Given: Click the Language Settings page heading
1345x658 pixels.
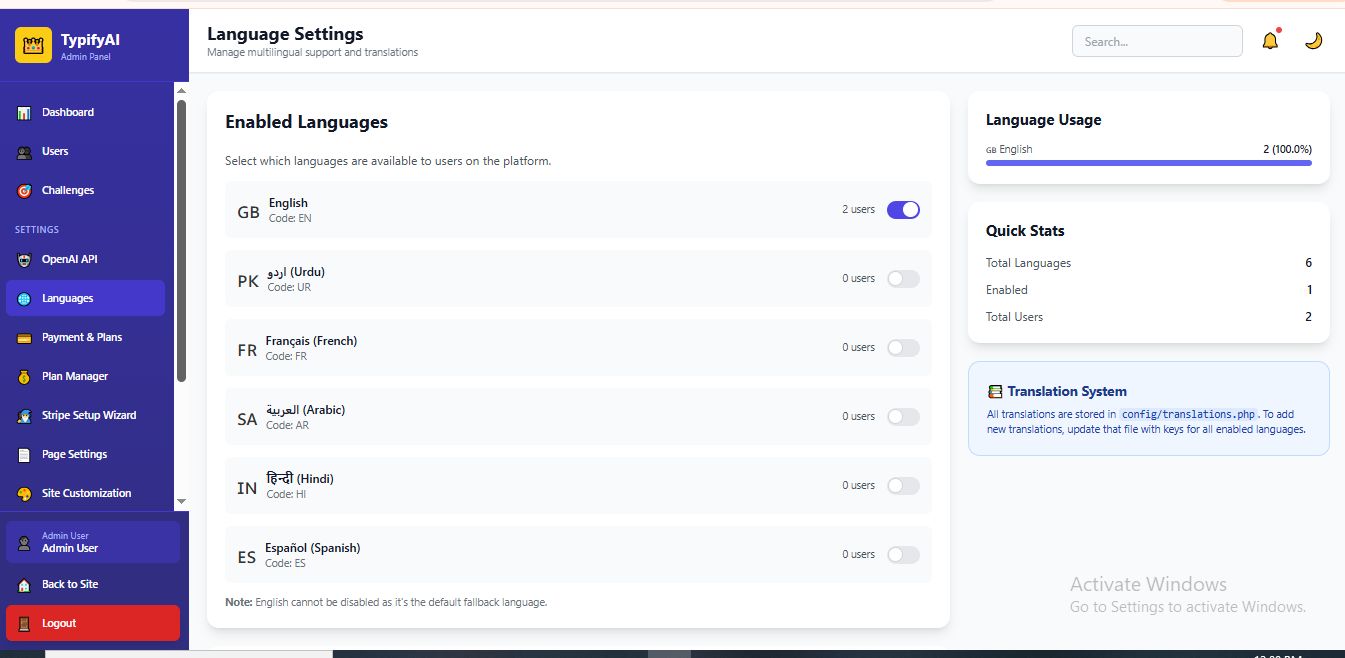Looking at the screenshot, I should point(285,34).
